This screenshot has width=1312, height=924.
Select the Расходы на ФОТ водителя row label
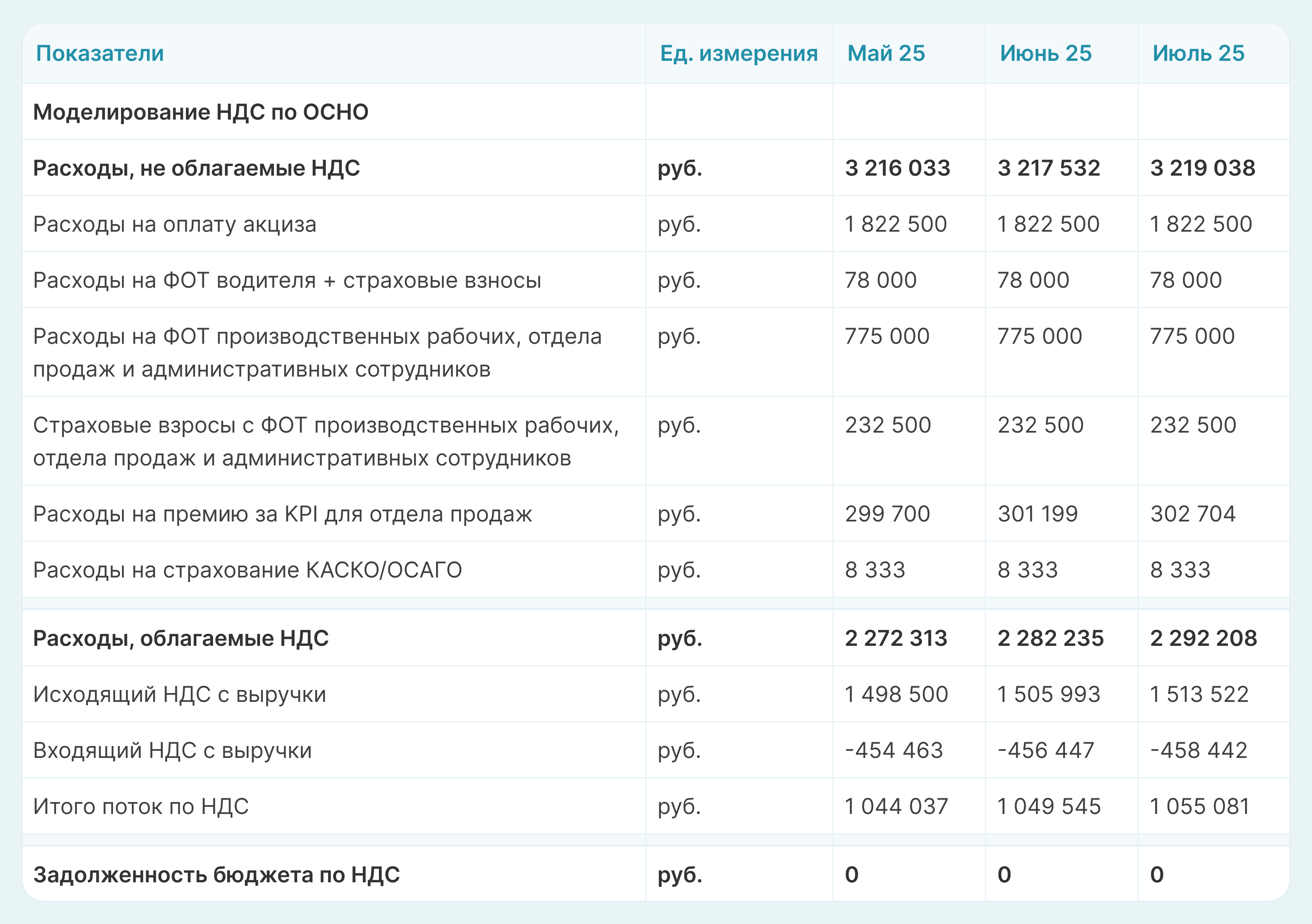pyautogui.click(x=286, y=280)
